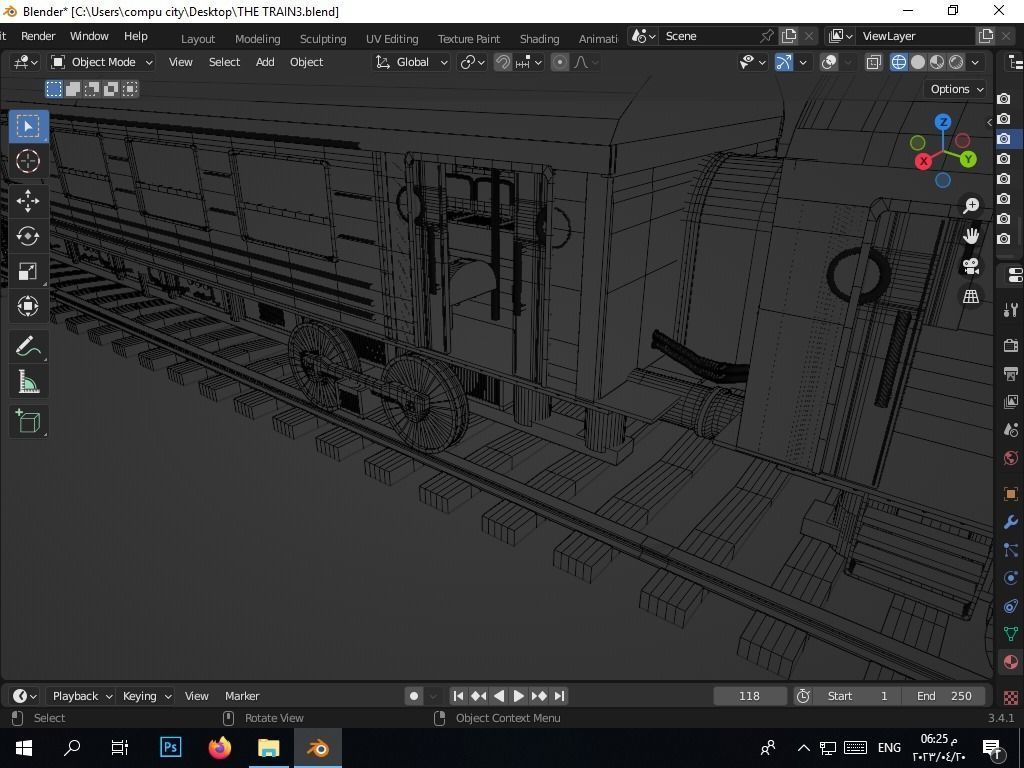Click the current frame field 118
The width and height of the screenshot is (1024, 768).
pyautogui.click(x=749, y=696)
